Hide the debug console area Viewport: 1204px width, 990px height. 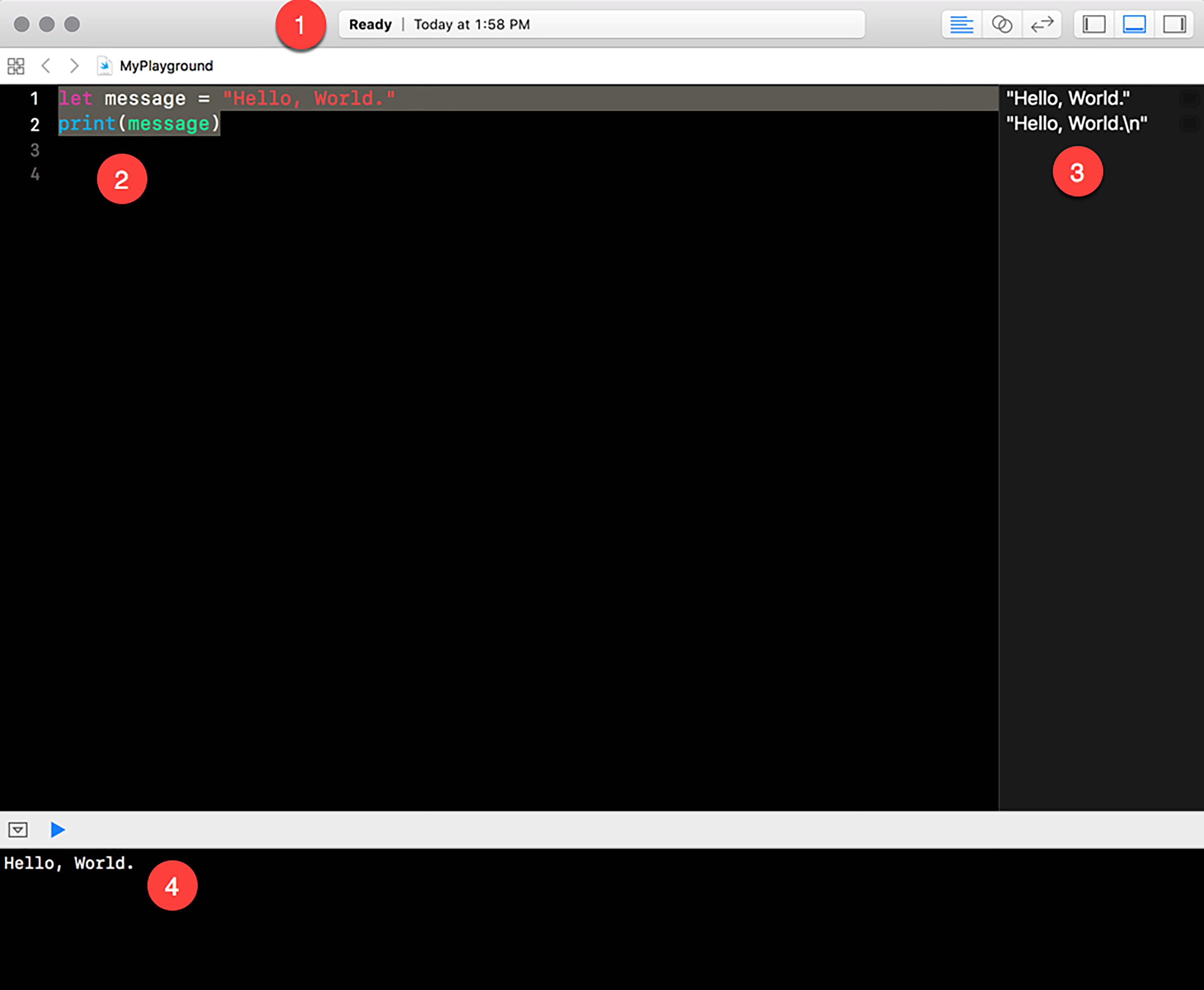pos(18,830)
